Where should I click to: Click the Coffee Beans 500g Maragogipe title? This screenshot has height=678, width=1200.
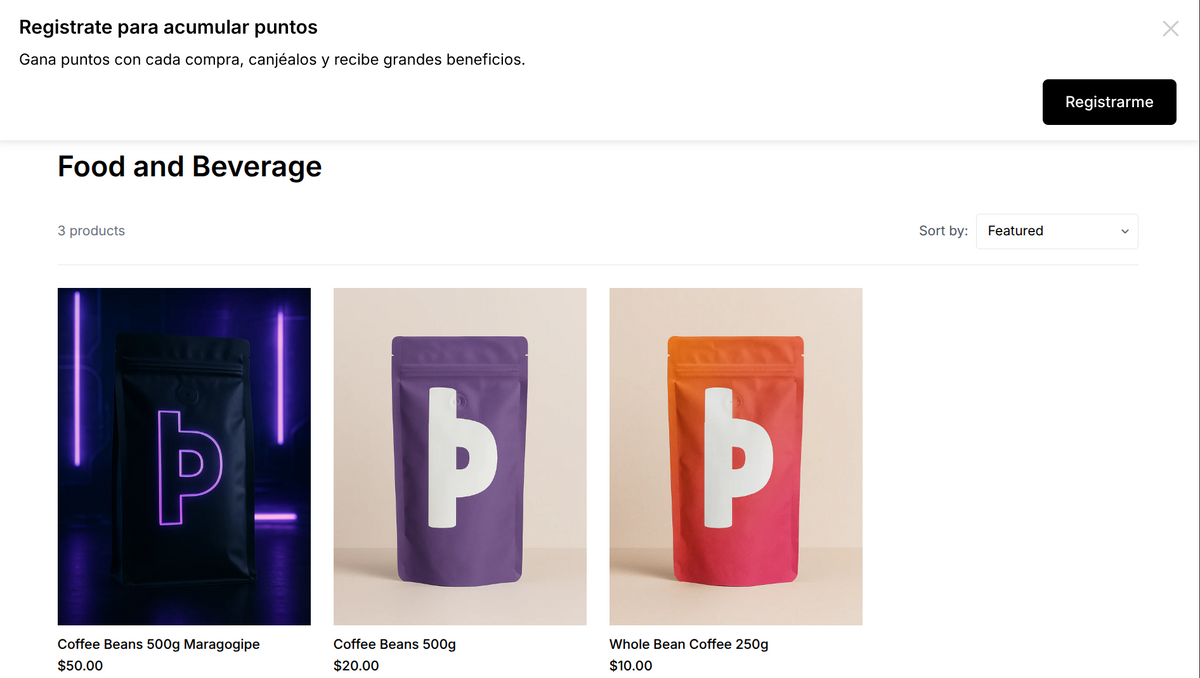pyautogui.click(x=158, y=644)
